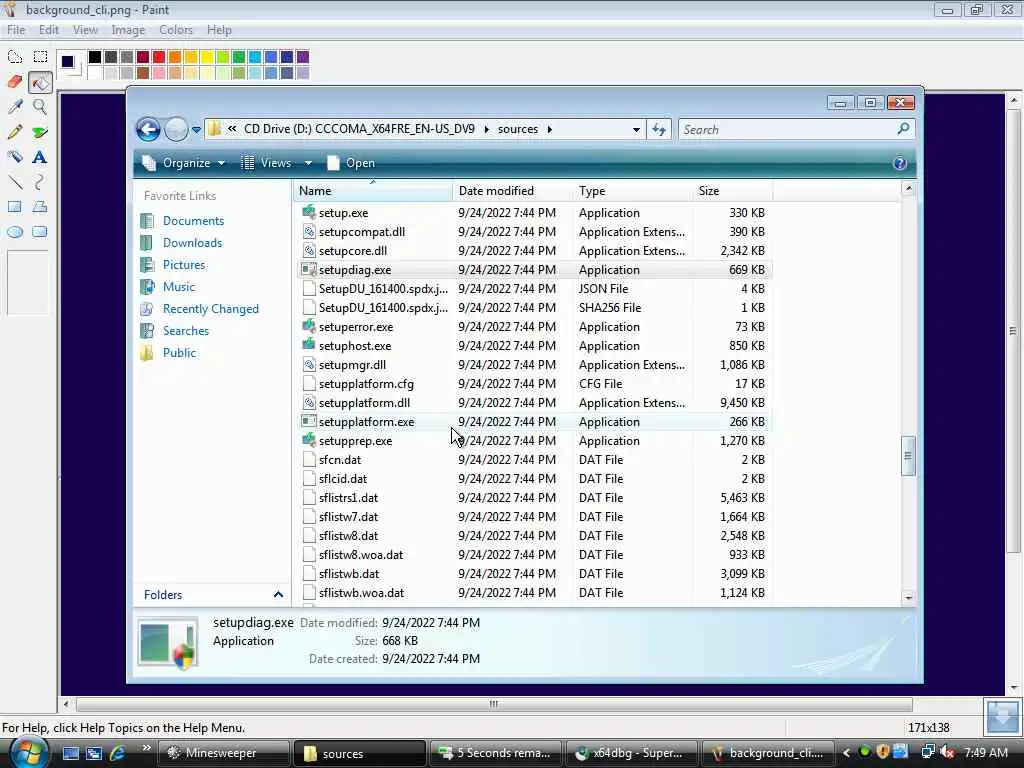Select the rectangular Select tool in Paint
Screen dimensions: 1024x768
[40, 57]
